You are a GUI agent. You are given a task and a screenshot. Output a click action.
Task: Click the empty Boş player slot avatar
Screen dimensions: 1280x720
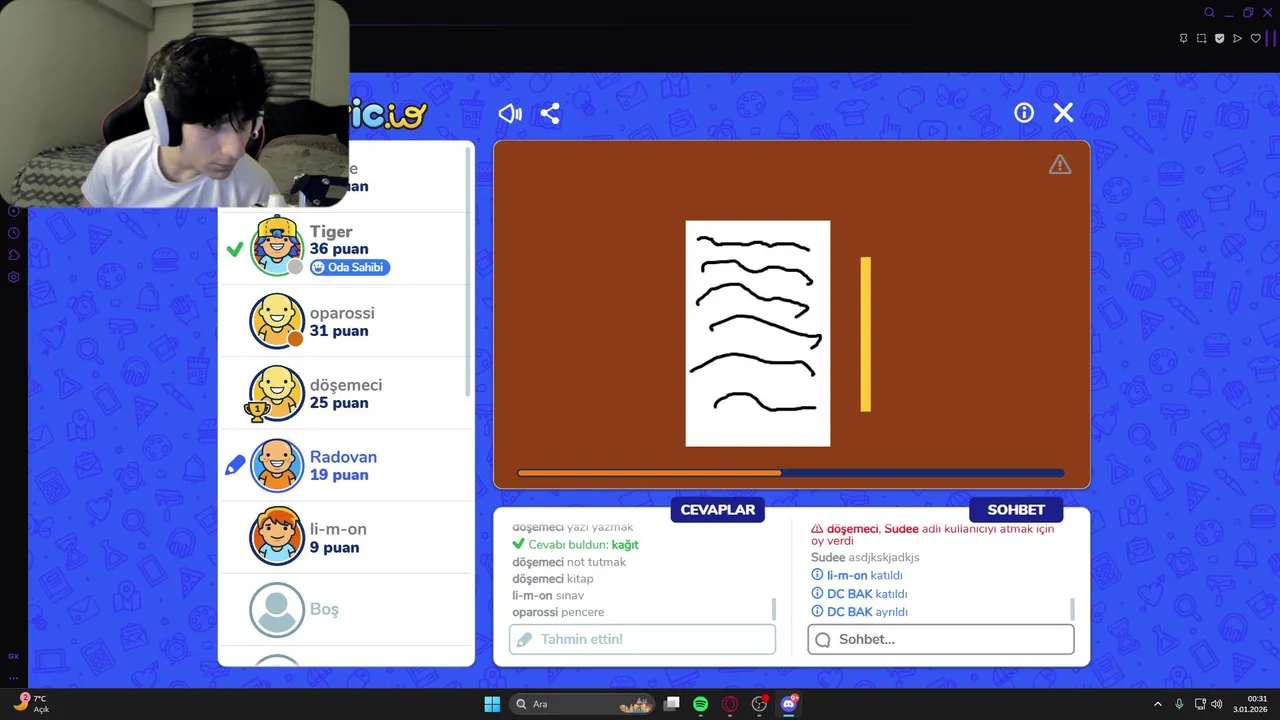click(x=277, y=609)
